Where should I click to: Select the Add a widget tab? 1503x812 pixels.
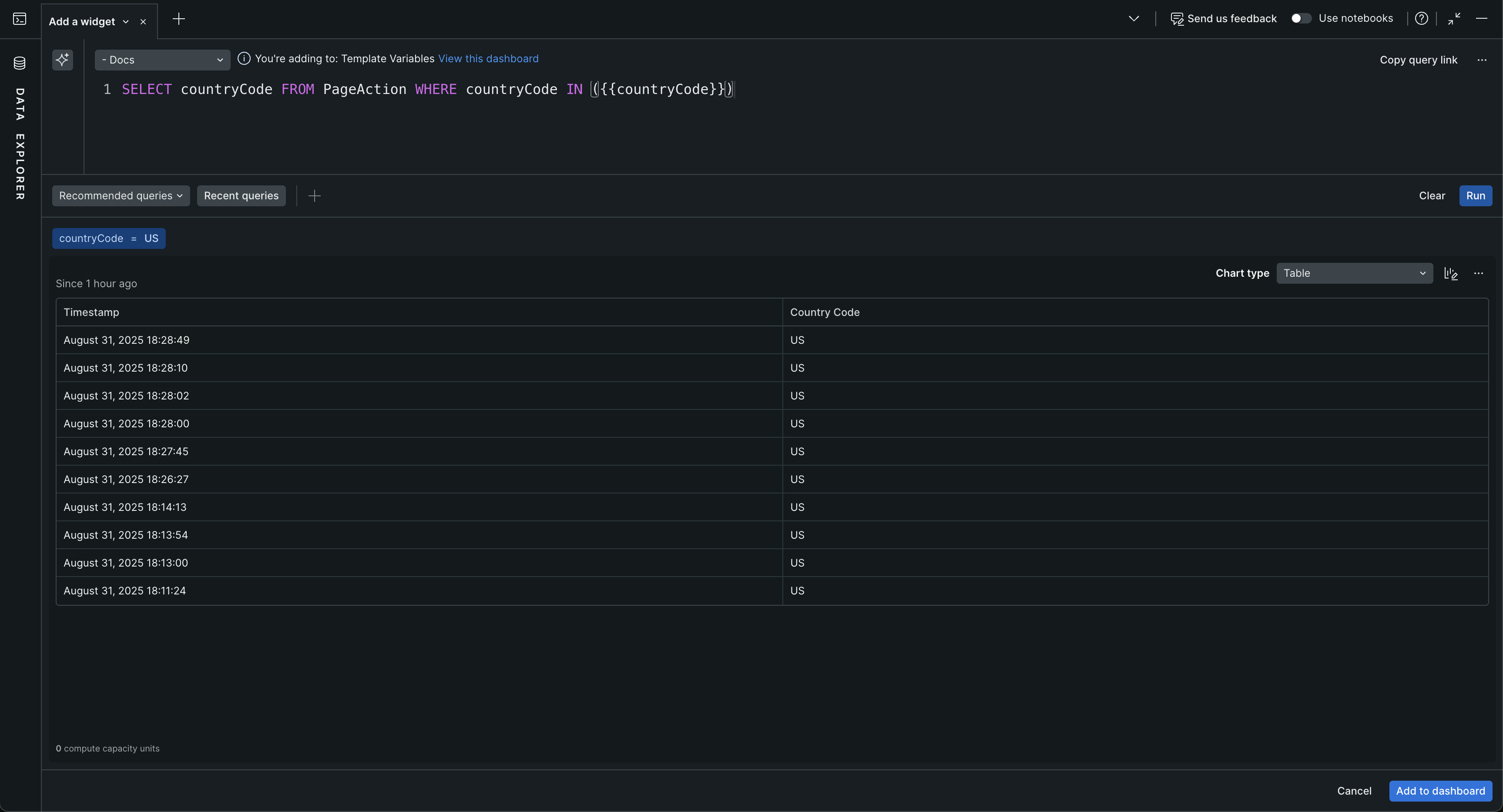point(82,22)
